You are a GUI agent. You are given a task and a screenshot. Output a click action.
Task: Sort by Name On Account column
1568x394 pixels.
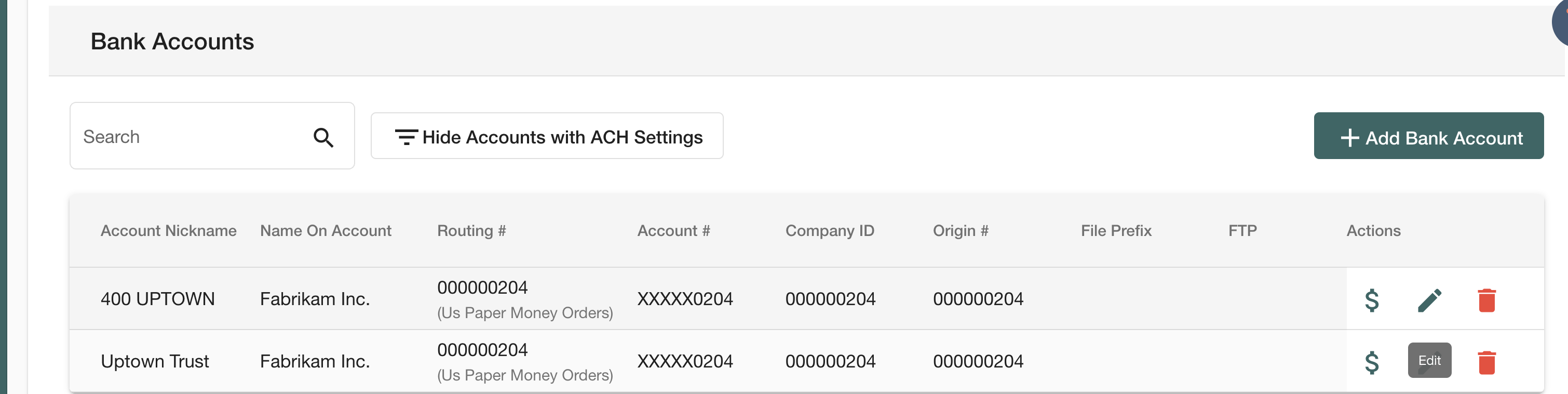(x=326, y=231)
